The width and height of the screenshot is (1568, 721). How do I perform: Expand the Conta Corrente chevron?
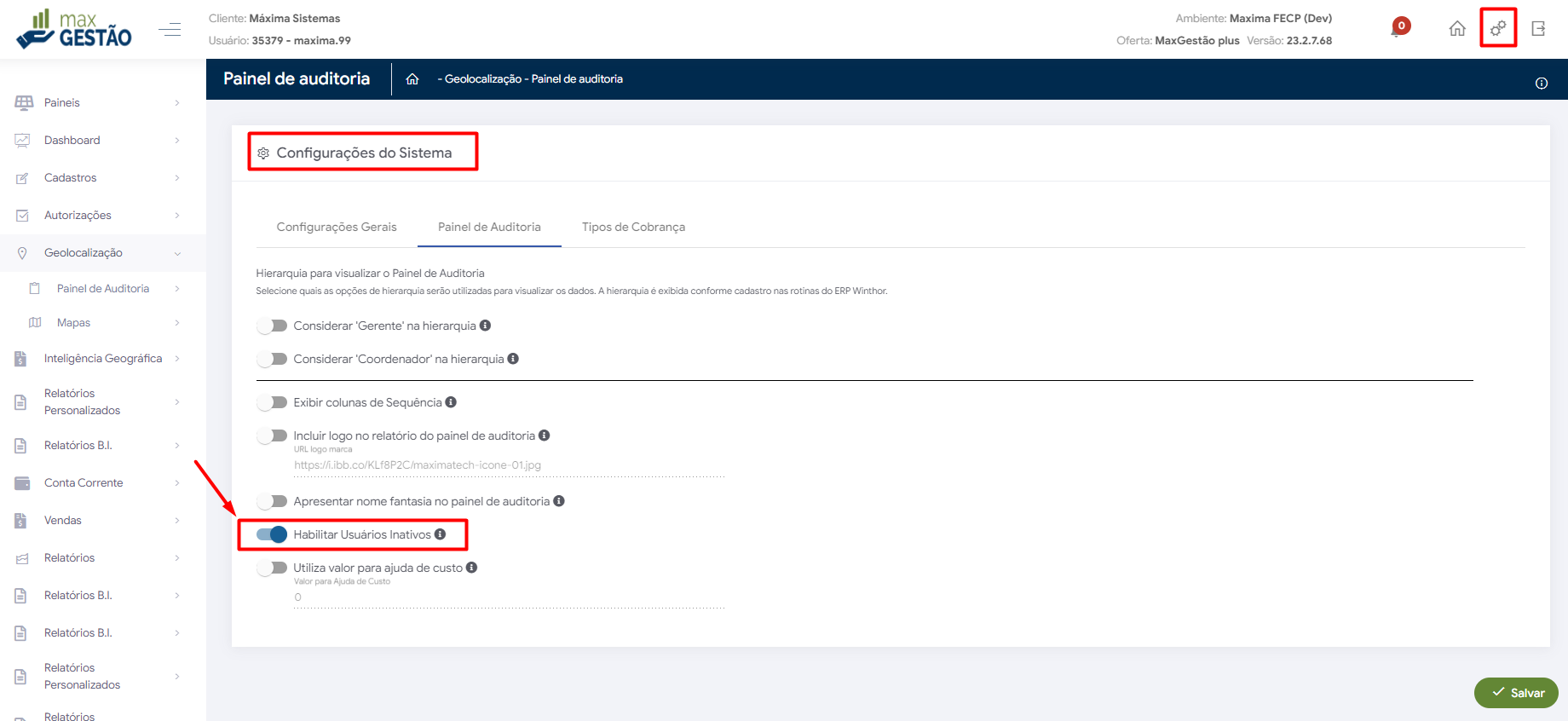tap(177, 483)
